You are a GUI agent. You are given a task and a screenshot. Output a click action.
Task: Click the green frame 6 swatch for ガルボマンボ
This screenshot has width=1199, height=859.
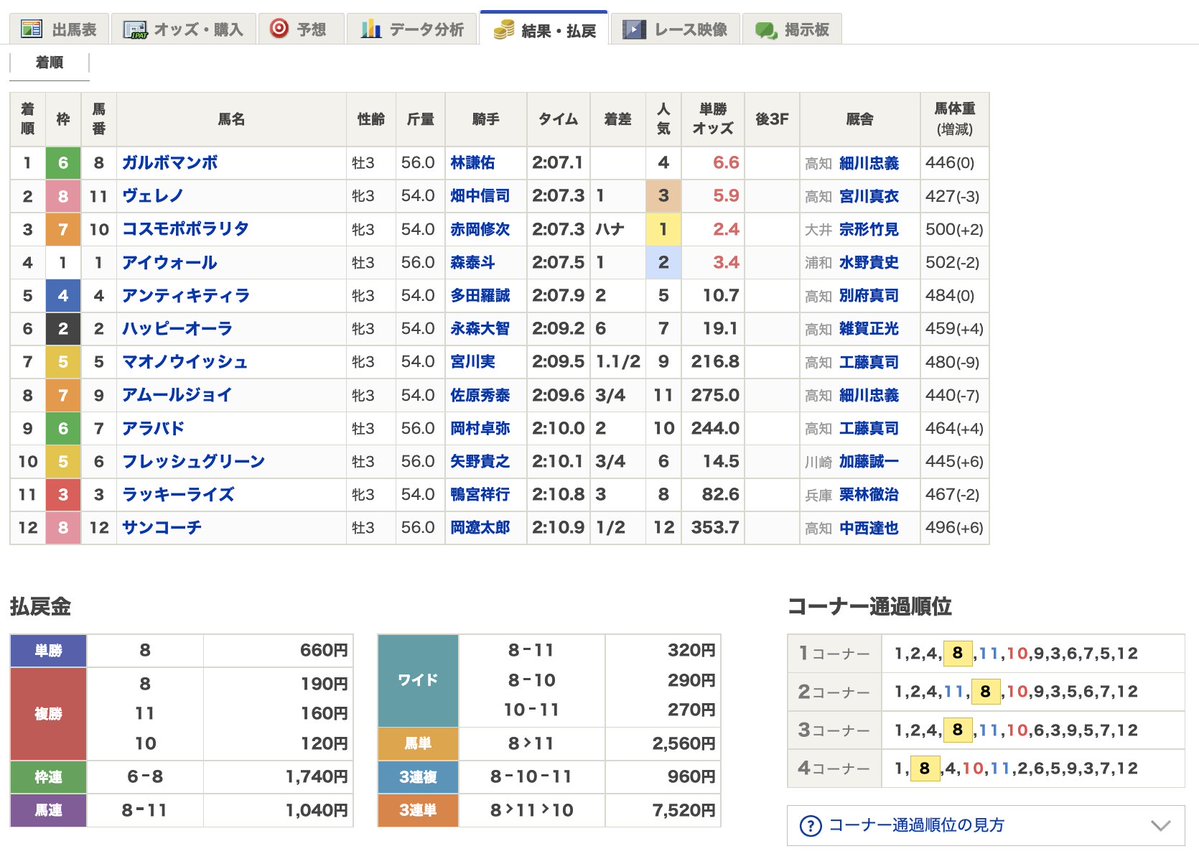[63, 163]
